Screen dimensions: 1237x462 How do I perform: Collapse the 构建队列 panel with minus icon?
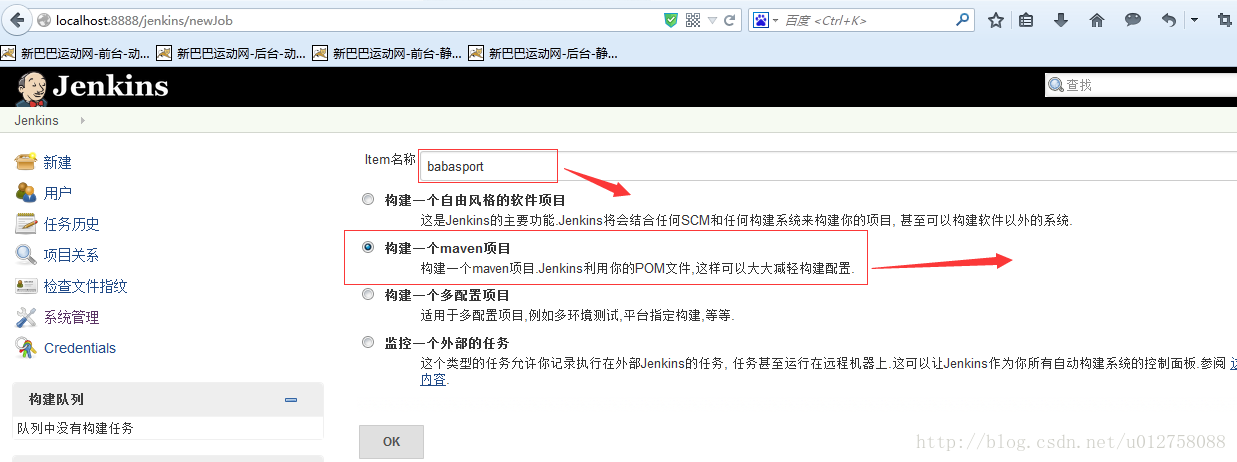coord(291,399)
